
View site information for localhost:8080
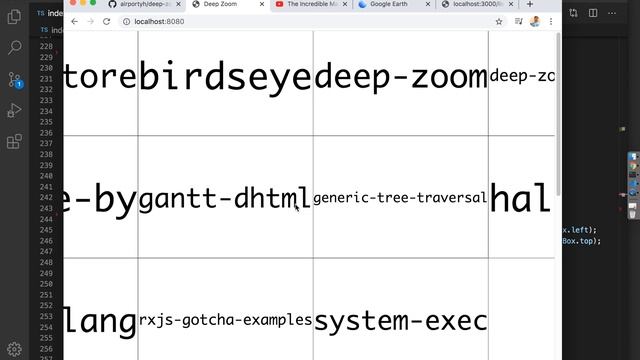click(x=127, y=21)
